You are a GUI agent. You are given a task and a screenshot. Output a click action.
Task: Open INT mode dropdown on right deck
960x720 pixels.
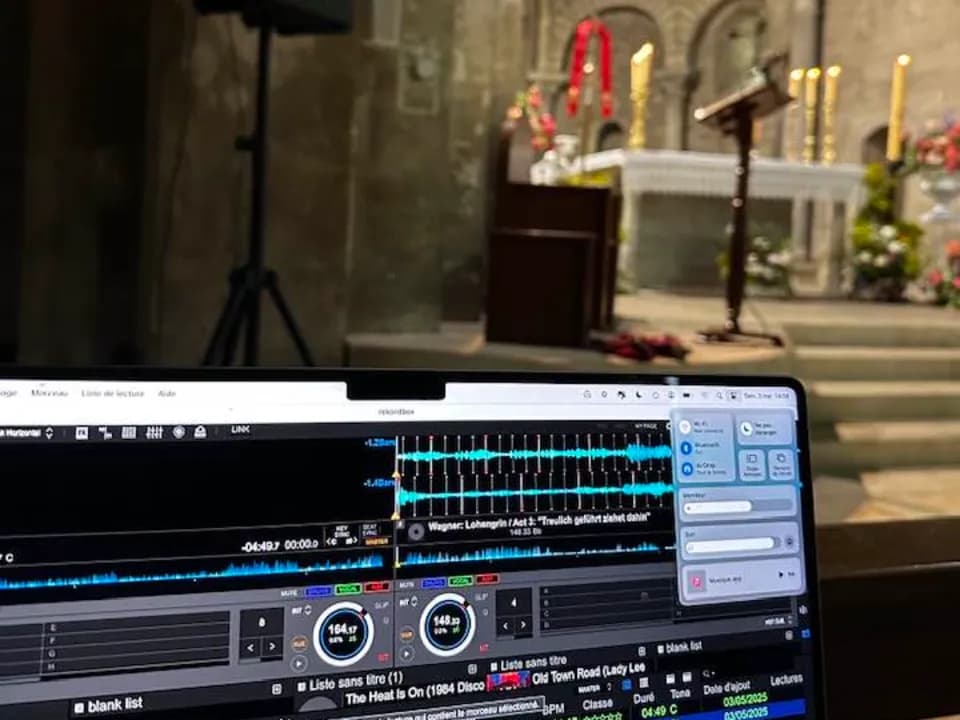click(x=408, y=602)
